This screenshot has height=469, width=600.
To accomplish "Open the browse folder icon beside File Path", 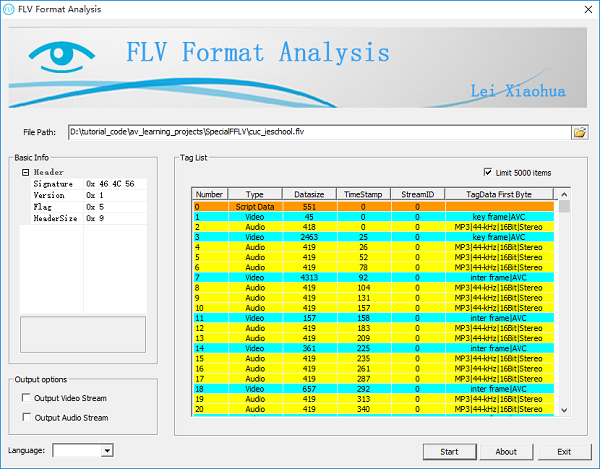I will [x=580, y=132].
